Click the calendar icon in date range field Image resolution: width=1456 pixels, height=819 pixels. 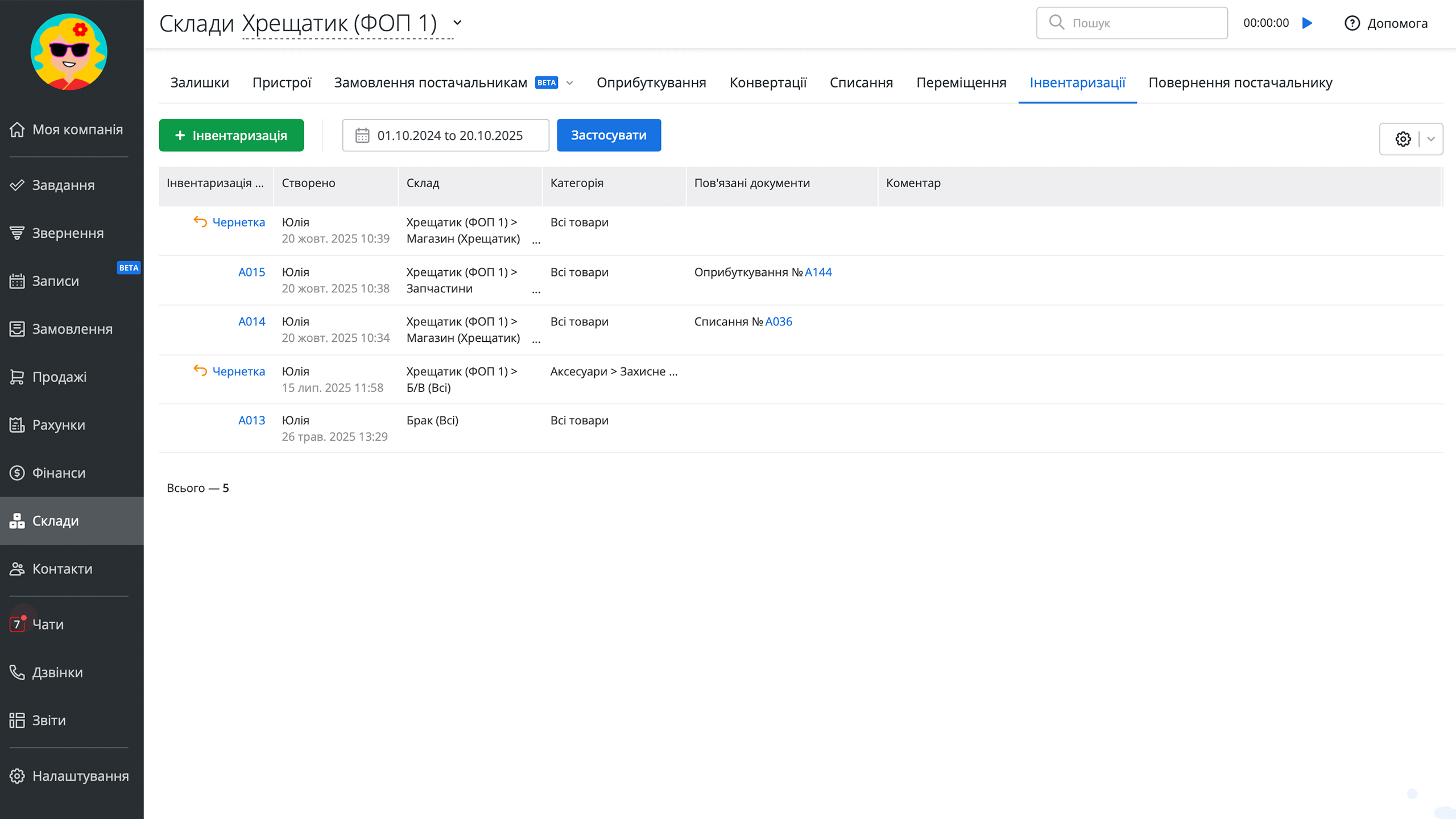pyautogui.click(x=362, y=135)
